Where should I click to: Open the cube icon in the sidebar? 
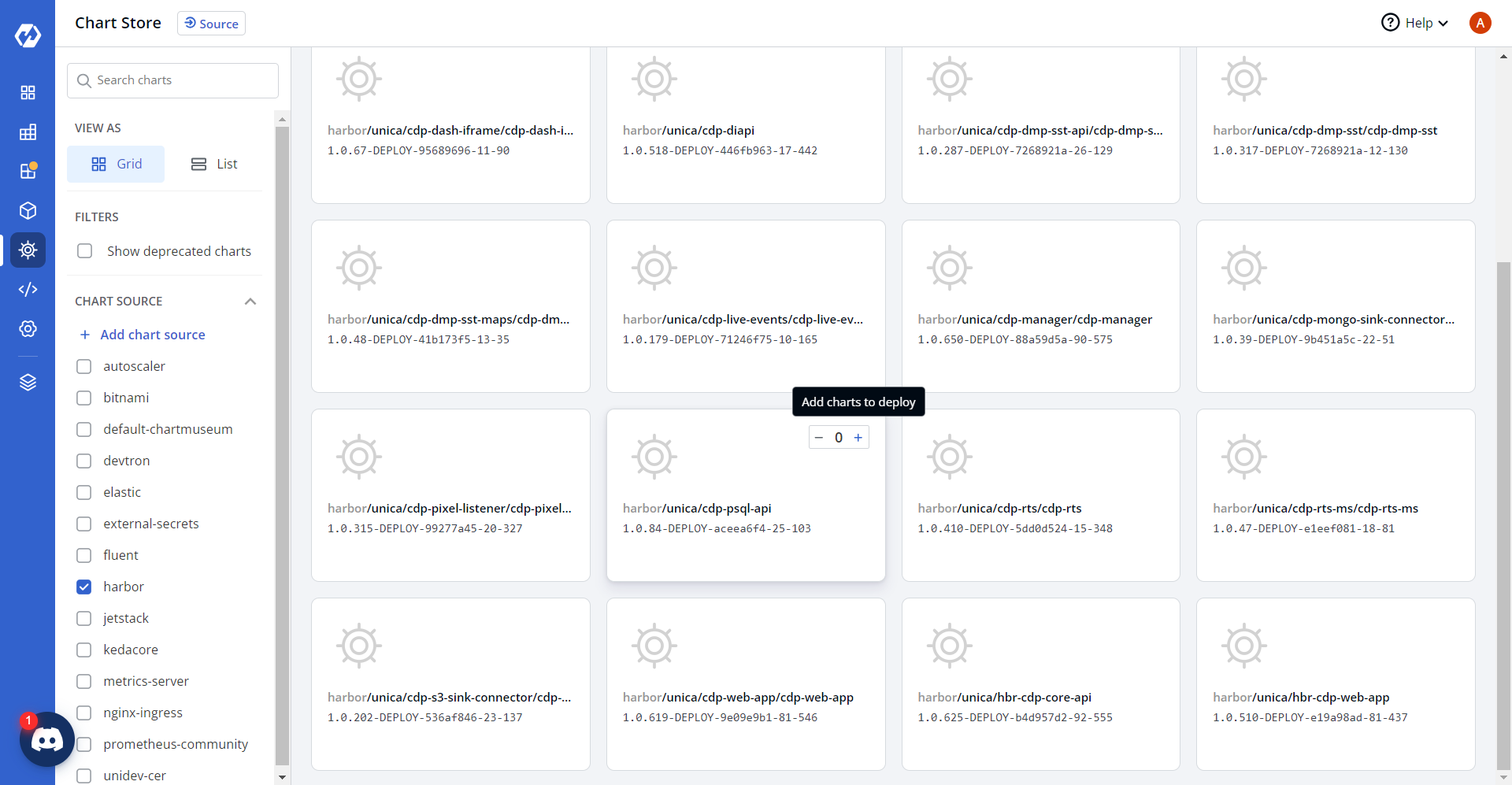28,210
